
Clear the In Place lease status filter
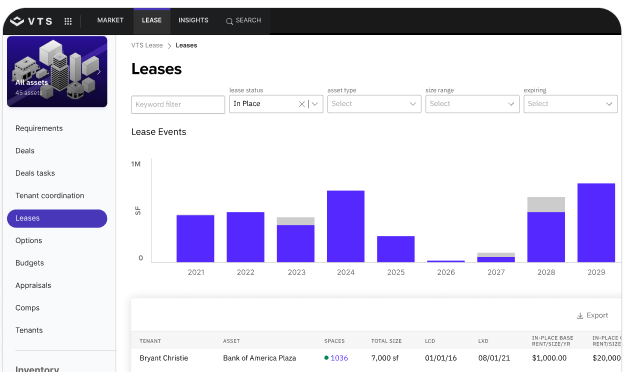pos(302,104)
